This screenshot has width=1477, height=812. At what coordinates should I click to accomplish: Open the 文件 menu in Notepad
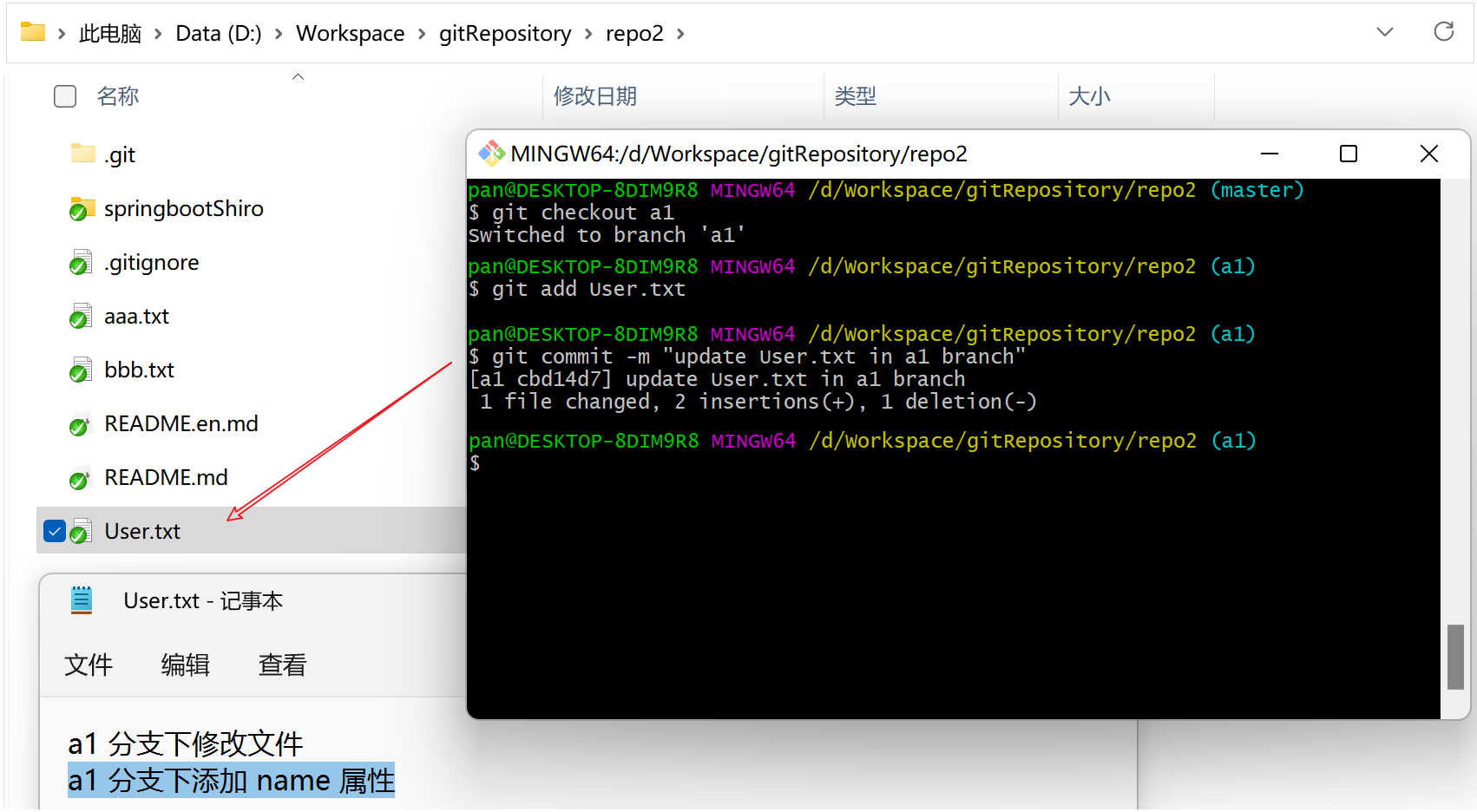[x=89, y=665]
